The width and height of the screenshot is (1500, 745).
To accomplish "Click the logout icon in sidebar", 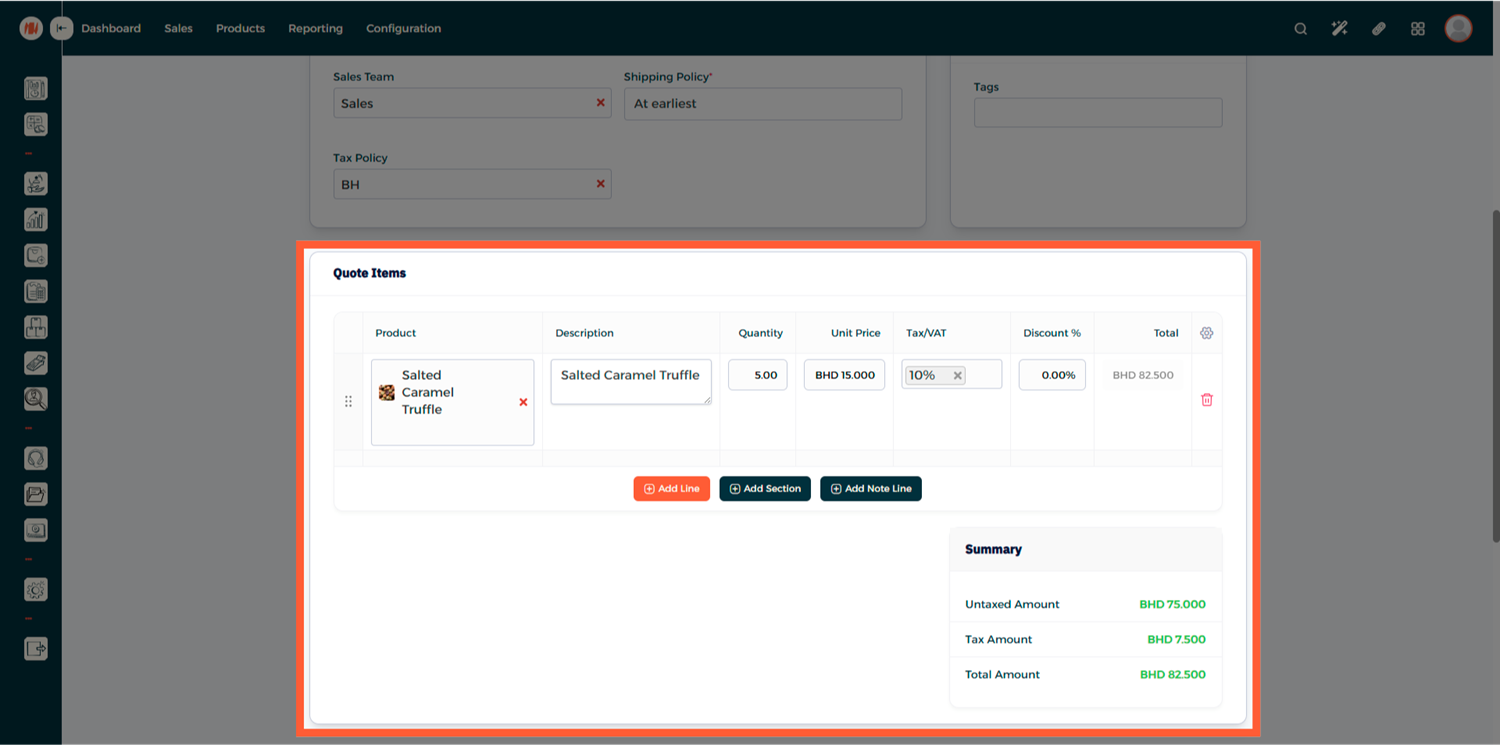I will (36, 649).
